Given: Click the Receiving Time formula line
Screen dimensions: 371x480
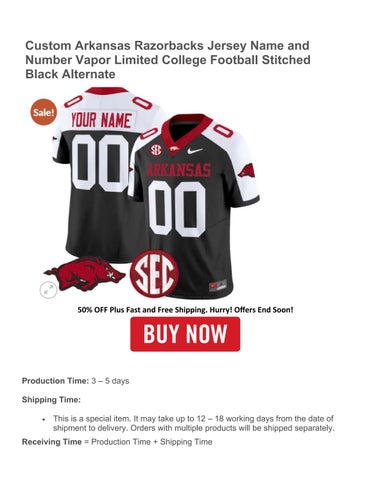Looking at the screenshot, I should point(117,442).
